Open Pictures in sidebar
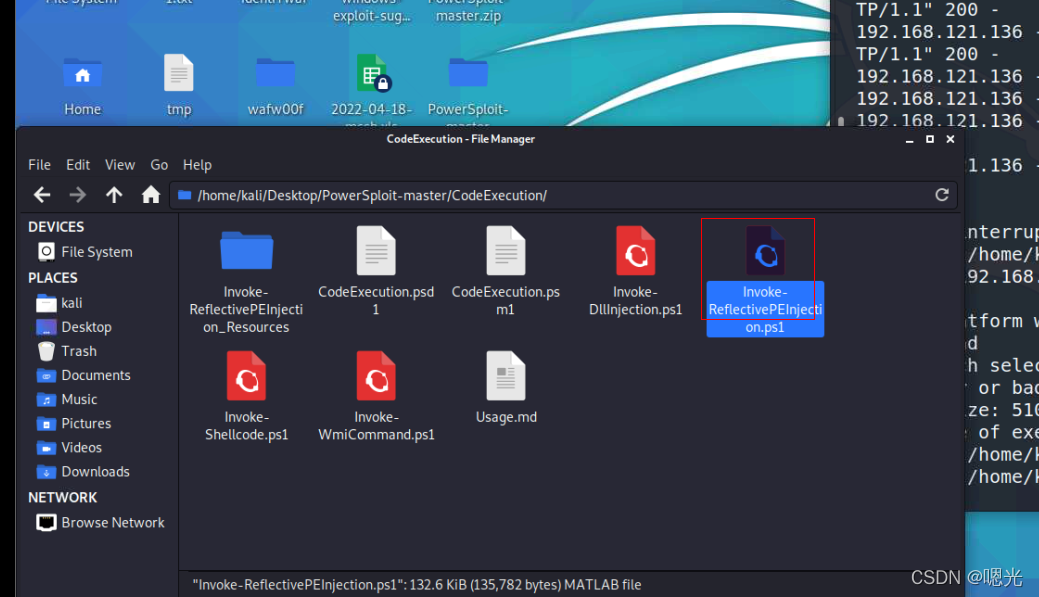1039x597 pixels. tap(74, 423)
